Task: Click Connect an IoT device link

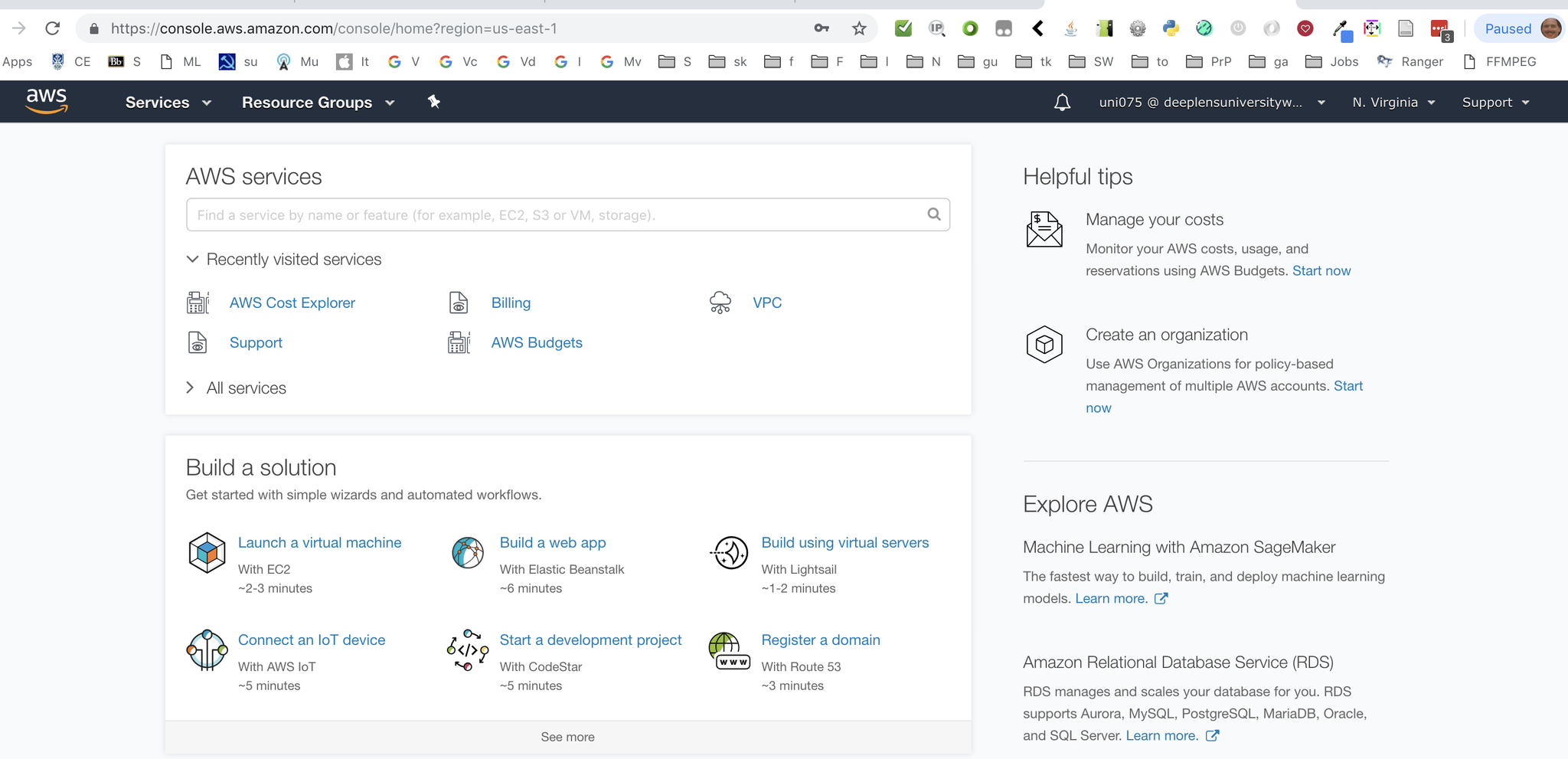Action: pyautogui.click(x=312, y=640)
